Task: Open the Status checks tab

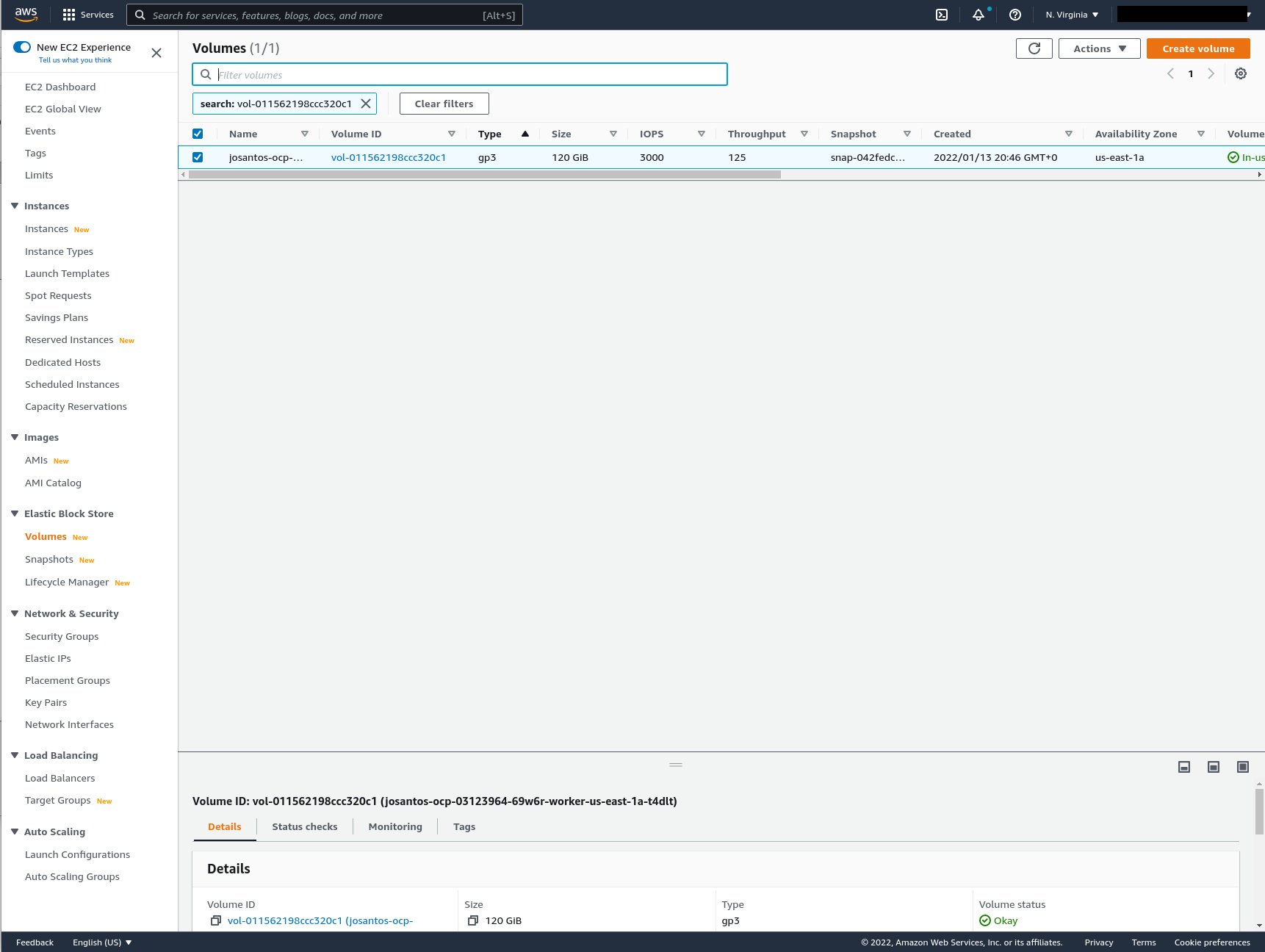Action: [304, 826]
